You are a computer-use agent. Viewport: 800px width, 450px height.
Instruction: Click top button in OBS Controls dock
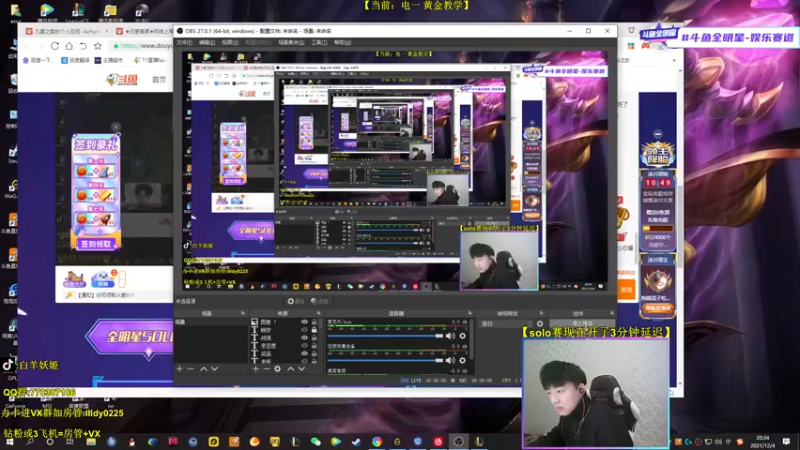tap(582, 323)
